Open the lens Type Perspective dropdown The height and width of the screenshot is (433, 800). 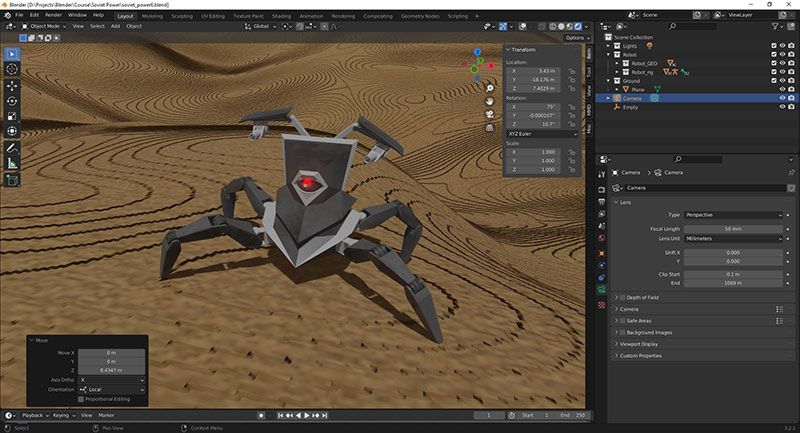coord(734,215)
